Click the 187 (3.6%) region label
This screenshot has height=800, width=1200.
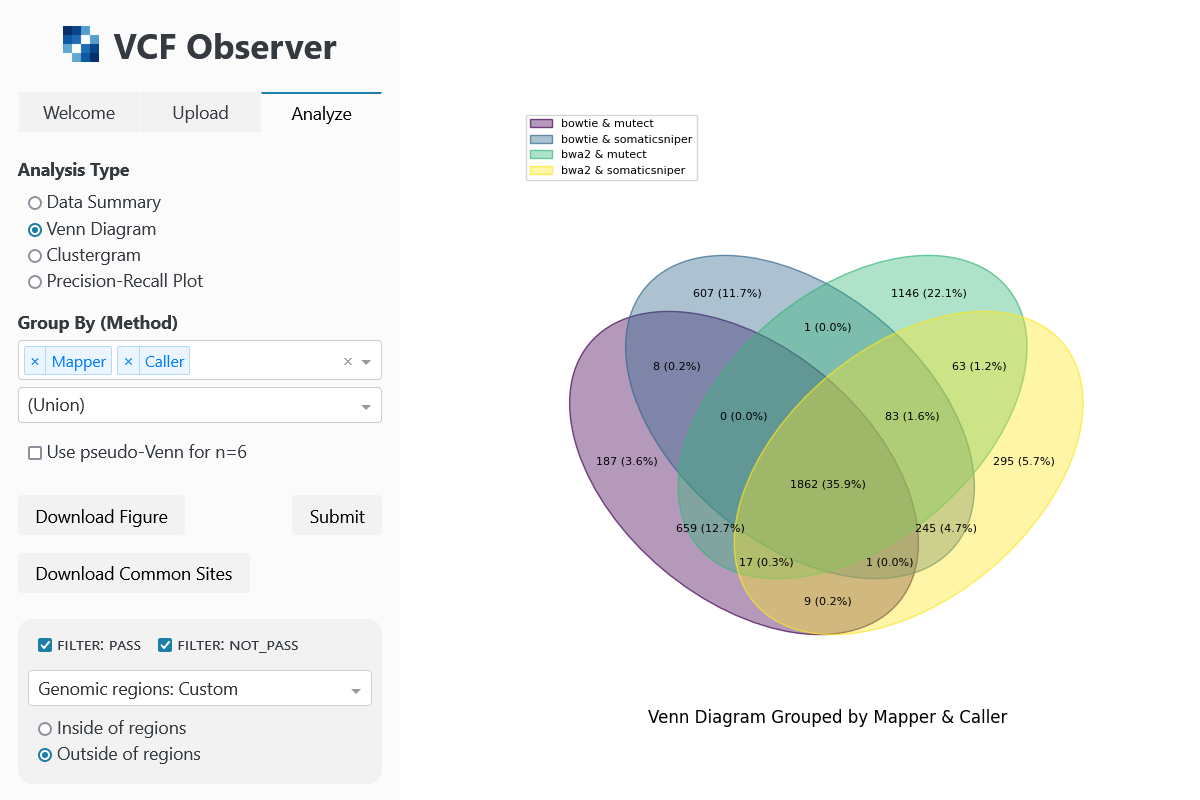[627, 461]
